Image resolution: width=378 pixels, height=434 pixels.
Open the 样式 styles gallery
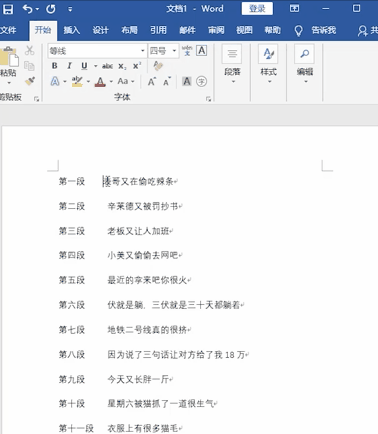[268, 65]
